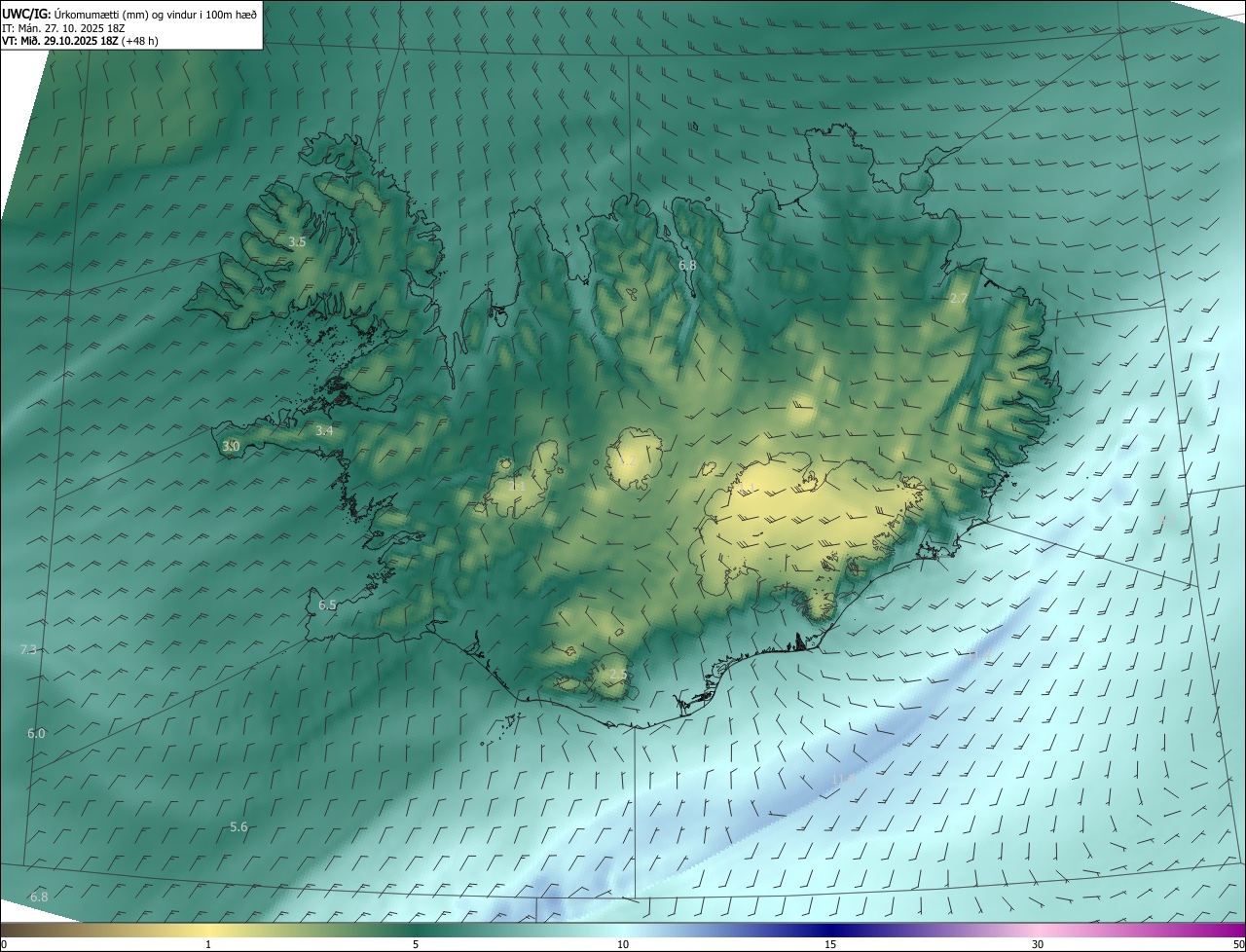Click the color scale tick labeled 15

[x=830, y=944]
